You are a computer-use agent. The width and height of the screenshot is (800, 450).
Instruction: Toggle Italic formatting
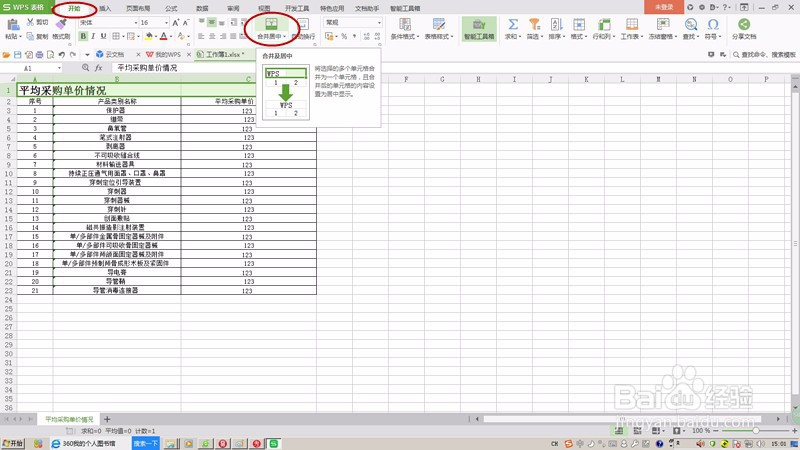click(x=93, y=36)
